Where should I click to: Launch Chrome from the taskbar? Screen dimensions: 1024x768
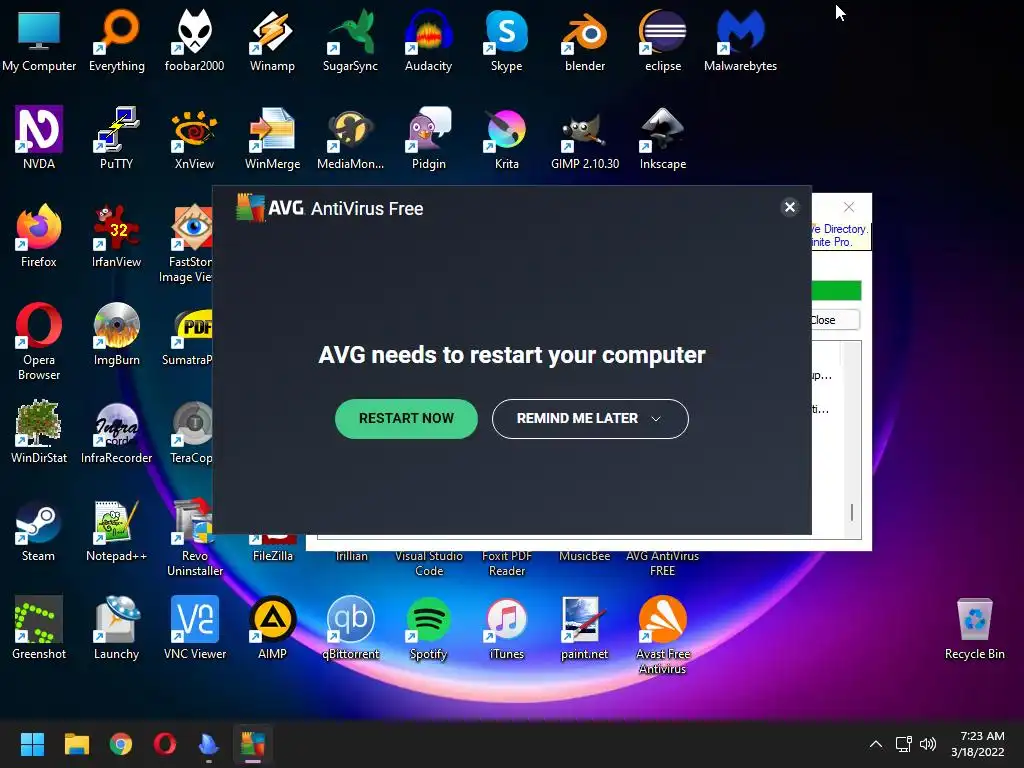point(121,744)
